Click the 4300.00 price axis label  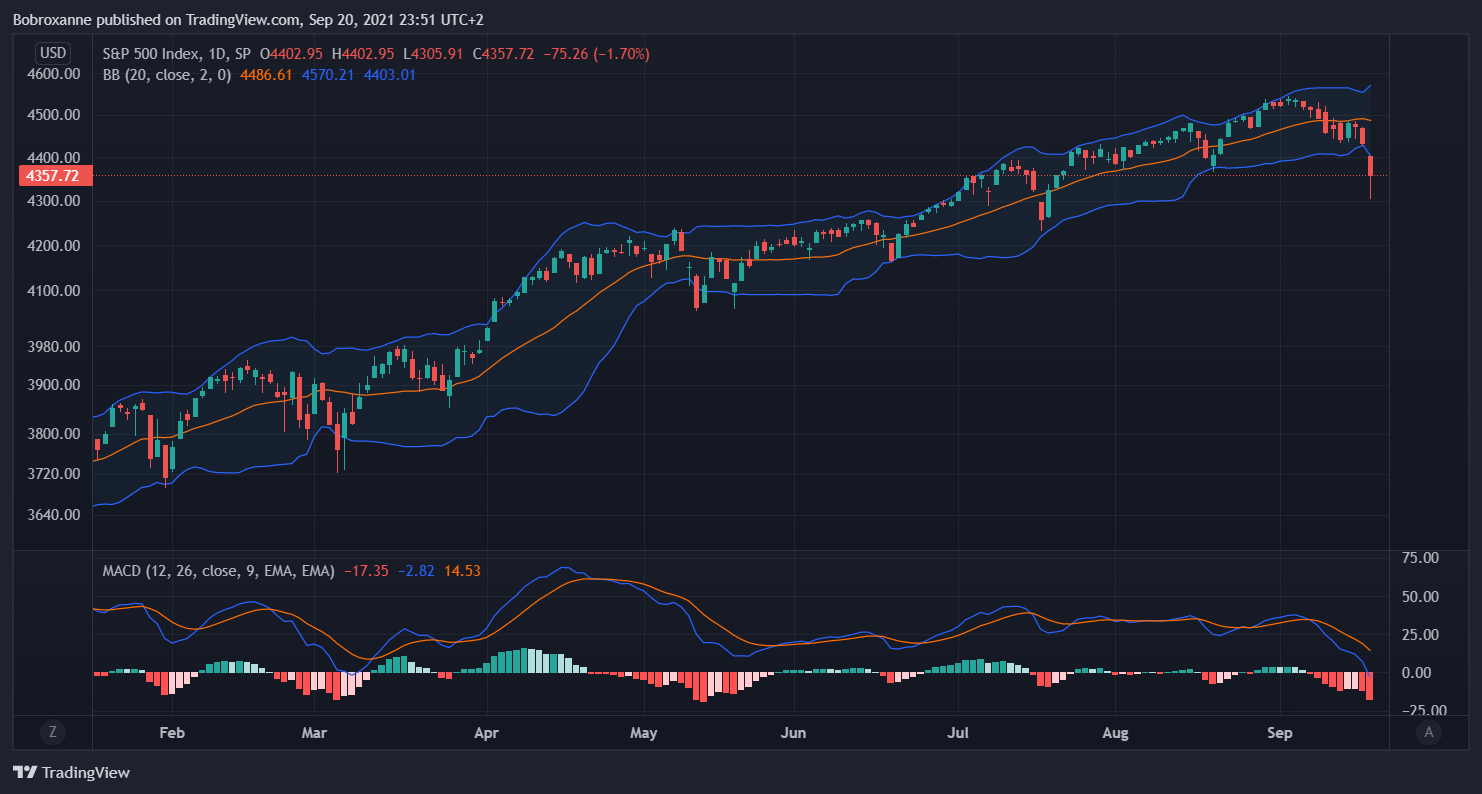(x=53, y=201)
